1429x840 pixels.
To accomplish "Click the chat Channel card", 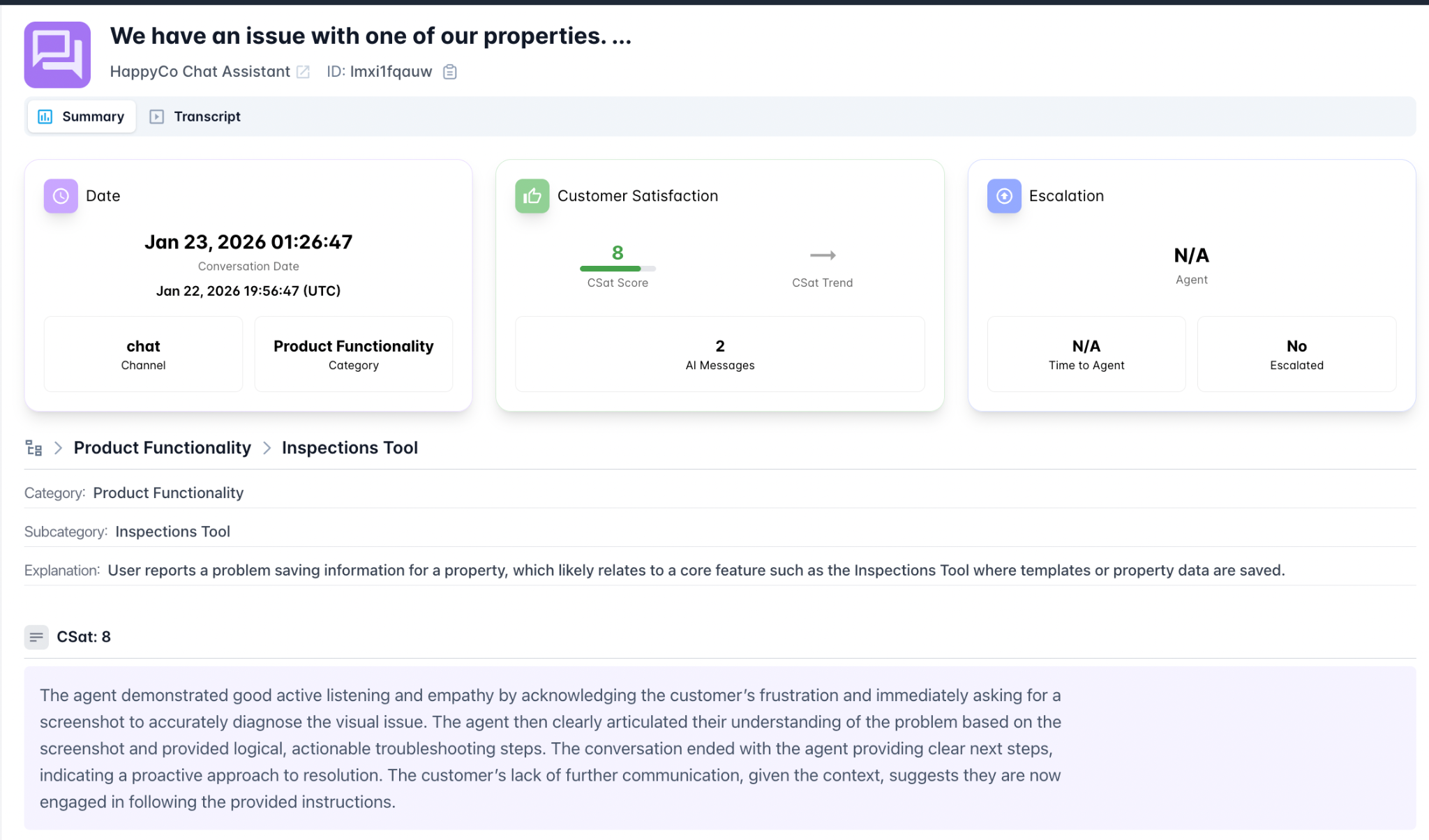I will [x=143, y=354].
